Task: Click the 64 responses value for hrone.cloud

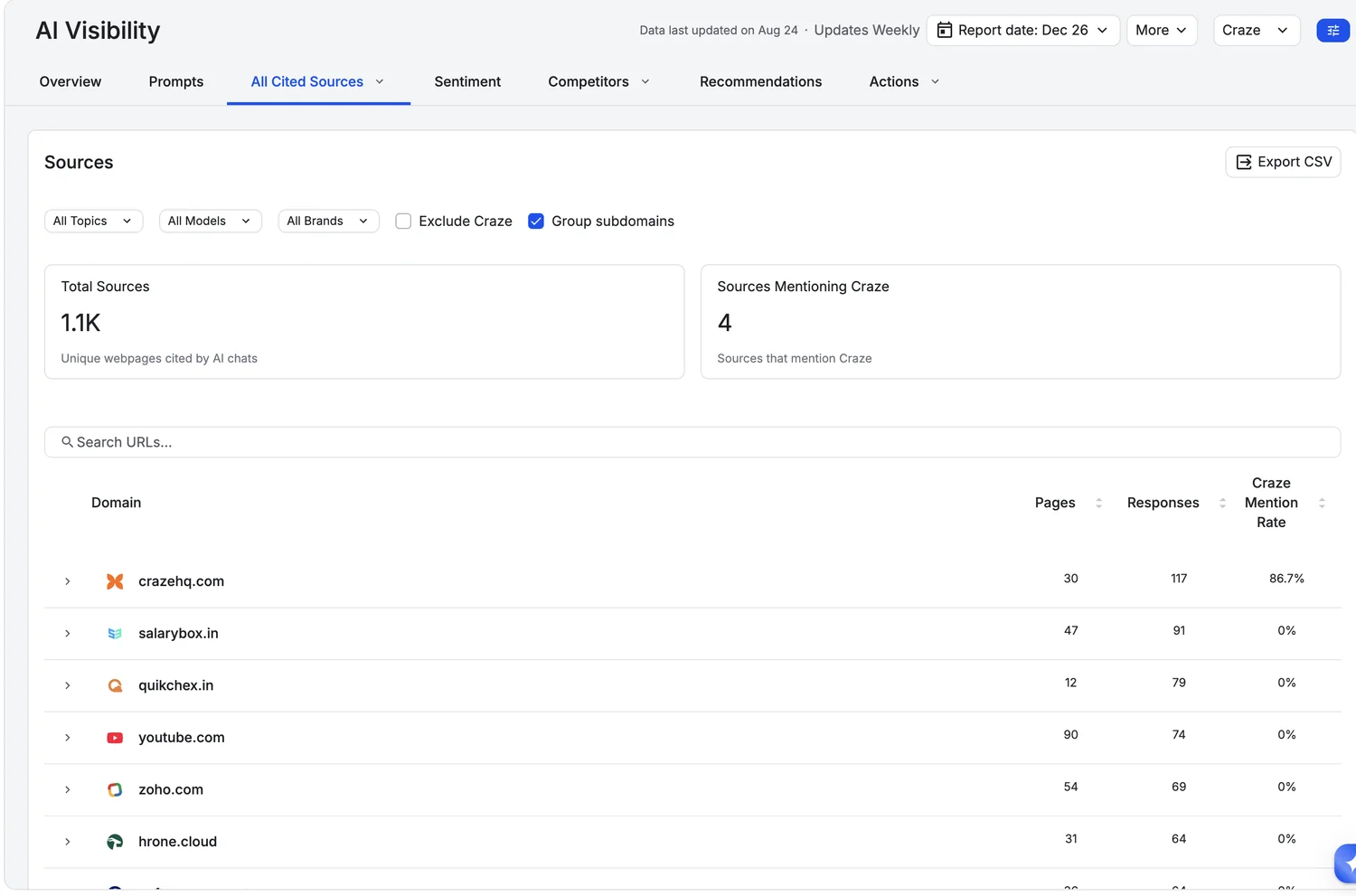Action: [x=1179, y=839]
